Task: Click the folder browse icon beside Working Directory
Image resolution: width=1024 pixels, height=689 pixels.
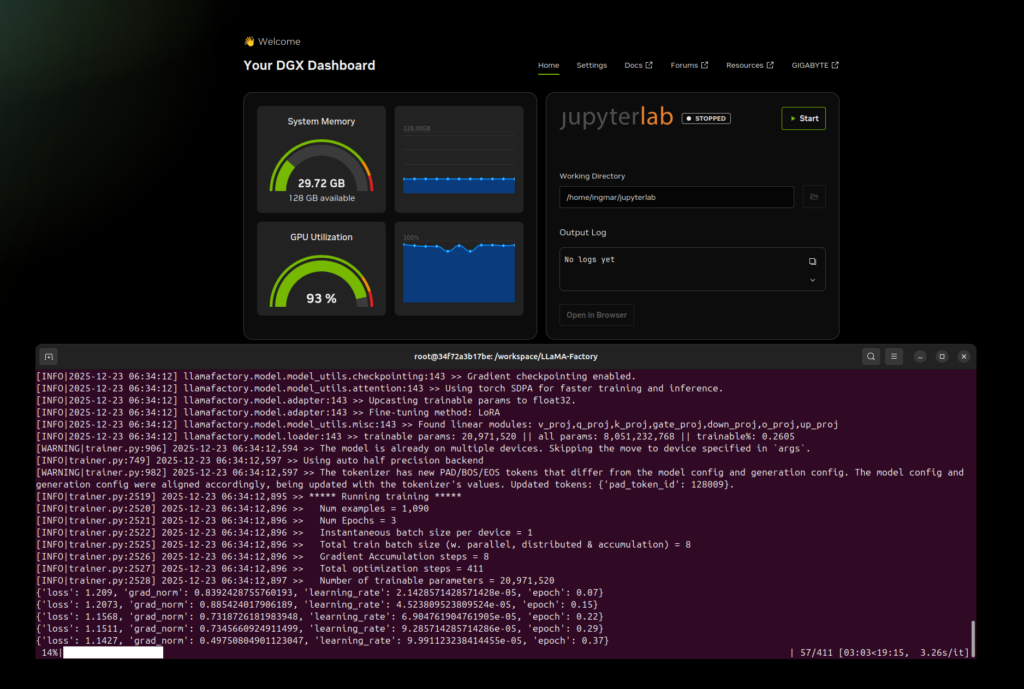Action: tap(815, 197)
